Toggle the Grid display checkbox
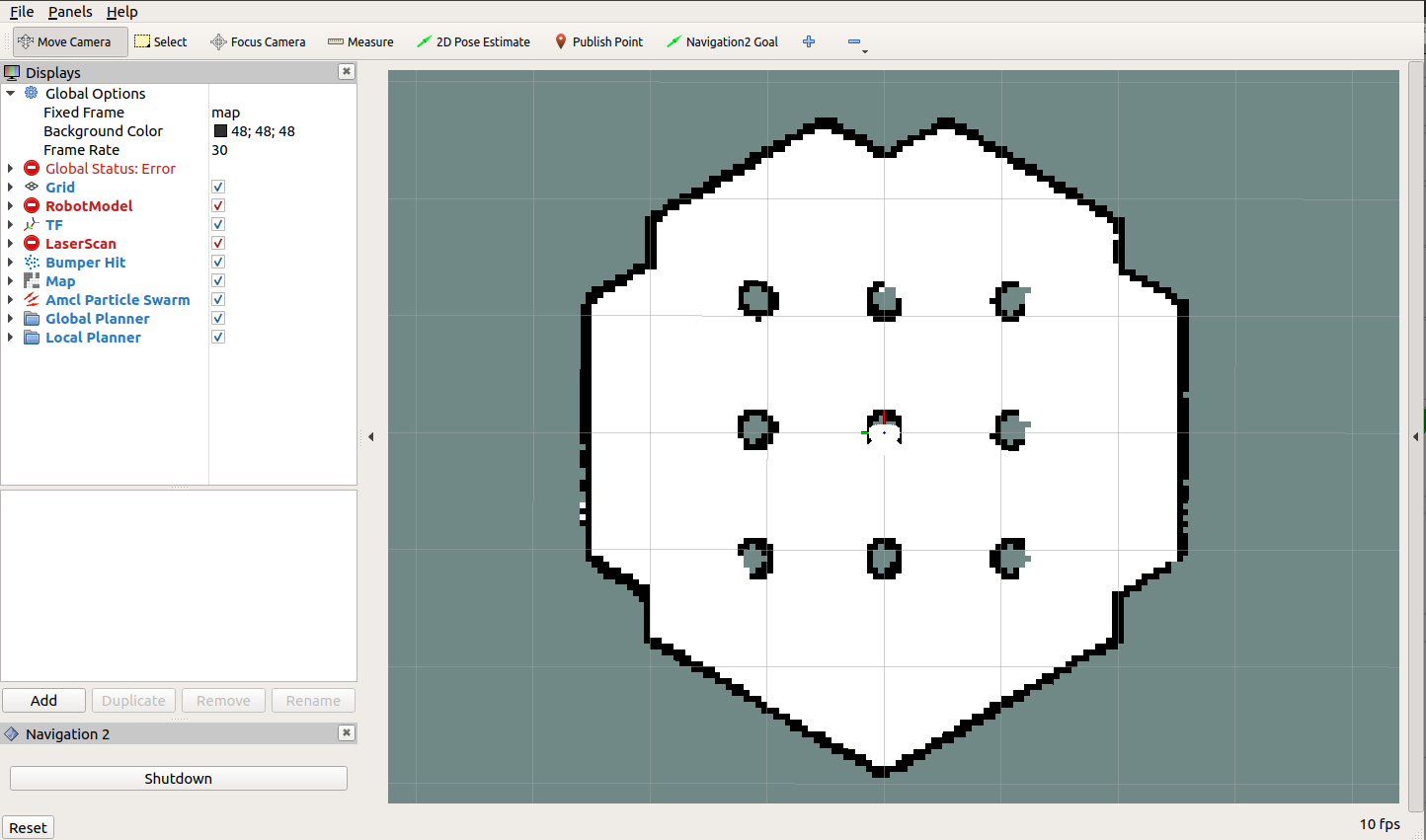 (x=218, y=187)
